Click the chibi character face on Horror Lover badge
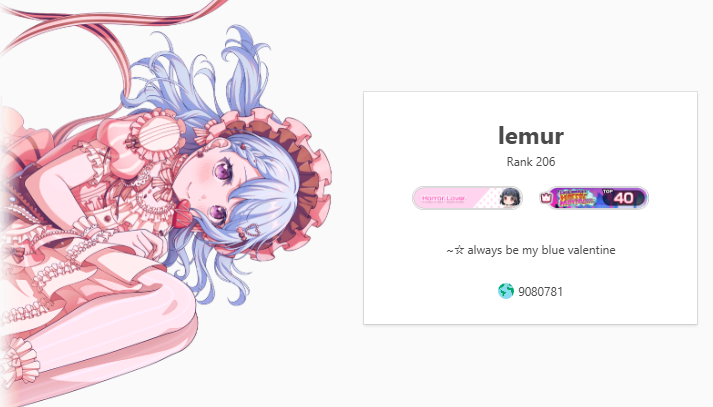Image resolution: width=713 pixels, height=407 pixels. click(510, 198)
